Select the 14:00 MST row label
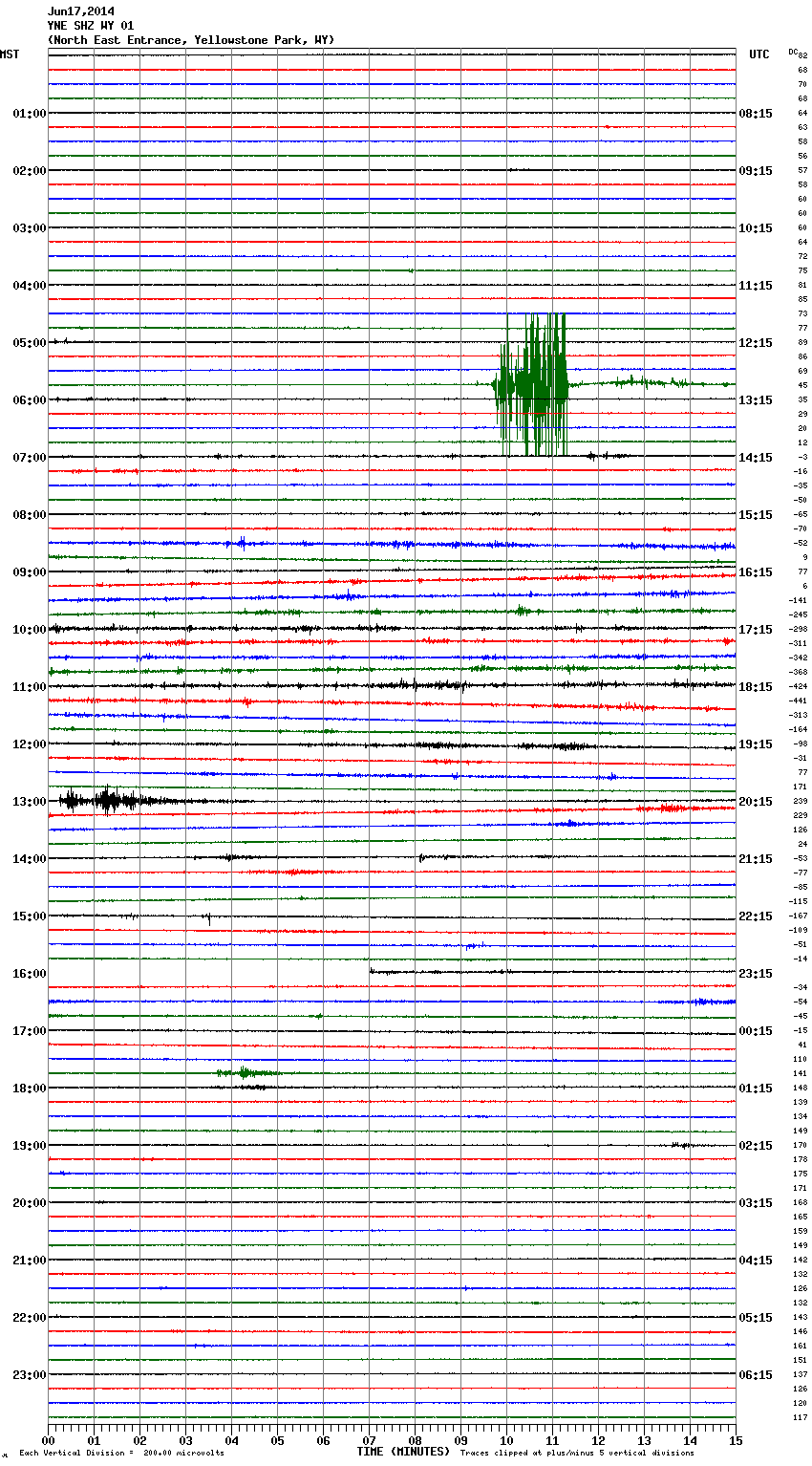 [30, 859]
